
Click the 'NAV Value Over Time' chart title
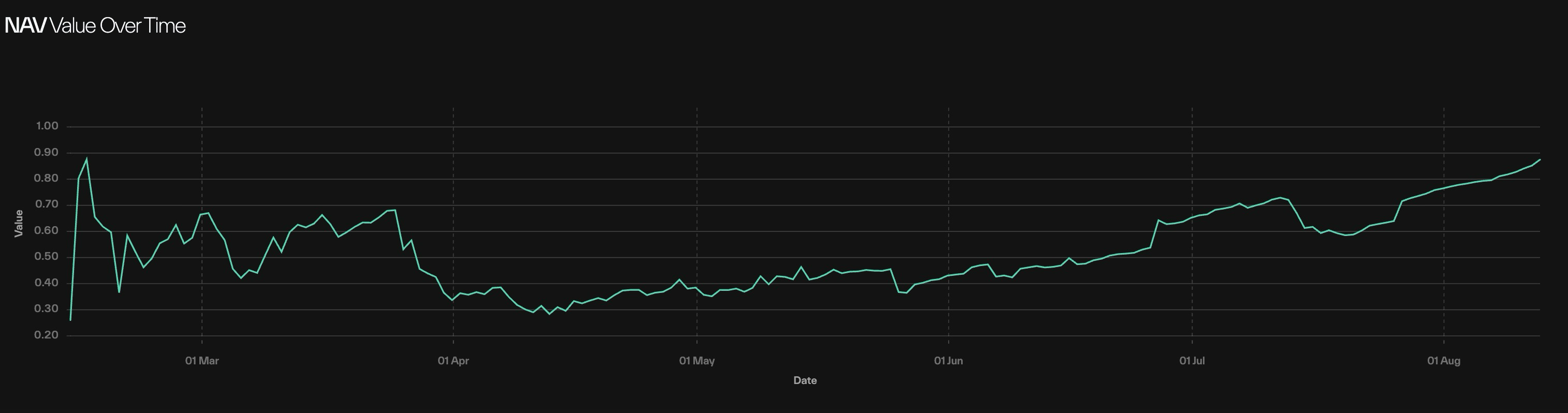[x=95, y=25]
